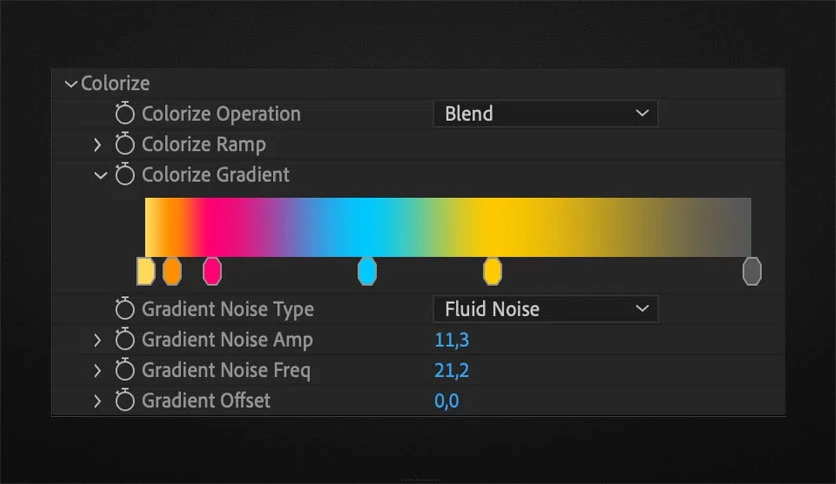Select the Gradient Noise Freq label
Screen dimensions: 836x484
click(226, 370)
